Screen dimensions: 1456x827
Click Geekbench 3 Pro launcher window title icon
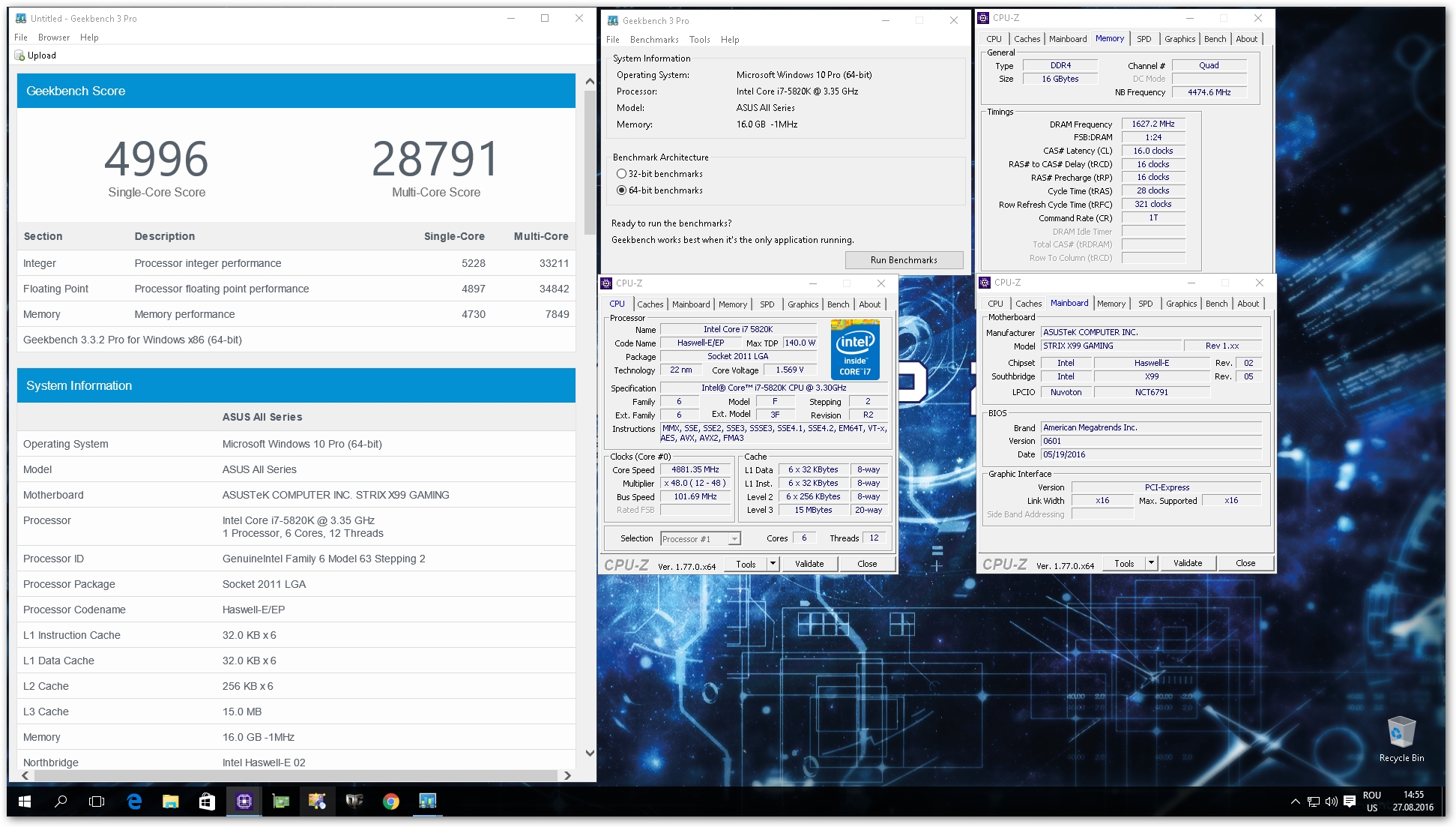(613, 20)
